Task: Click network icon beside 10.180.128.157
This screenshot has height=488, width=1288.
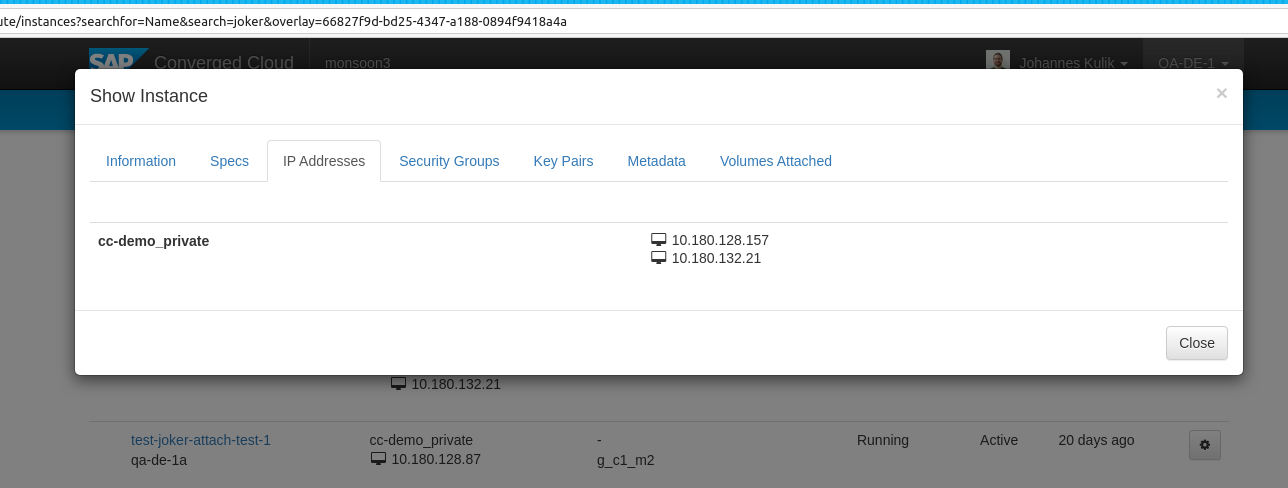Action: point(658,240)
